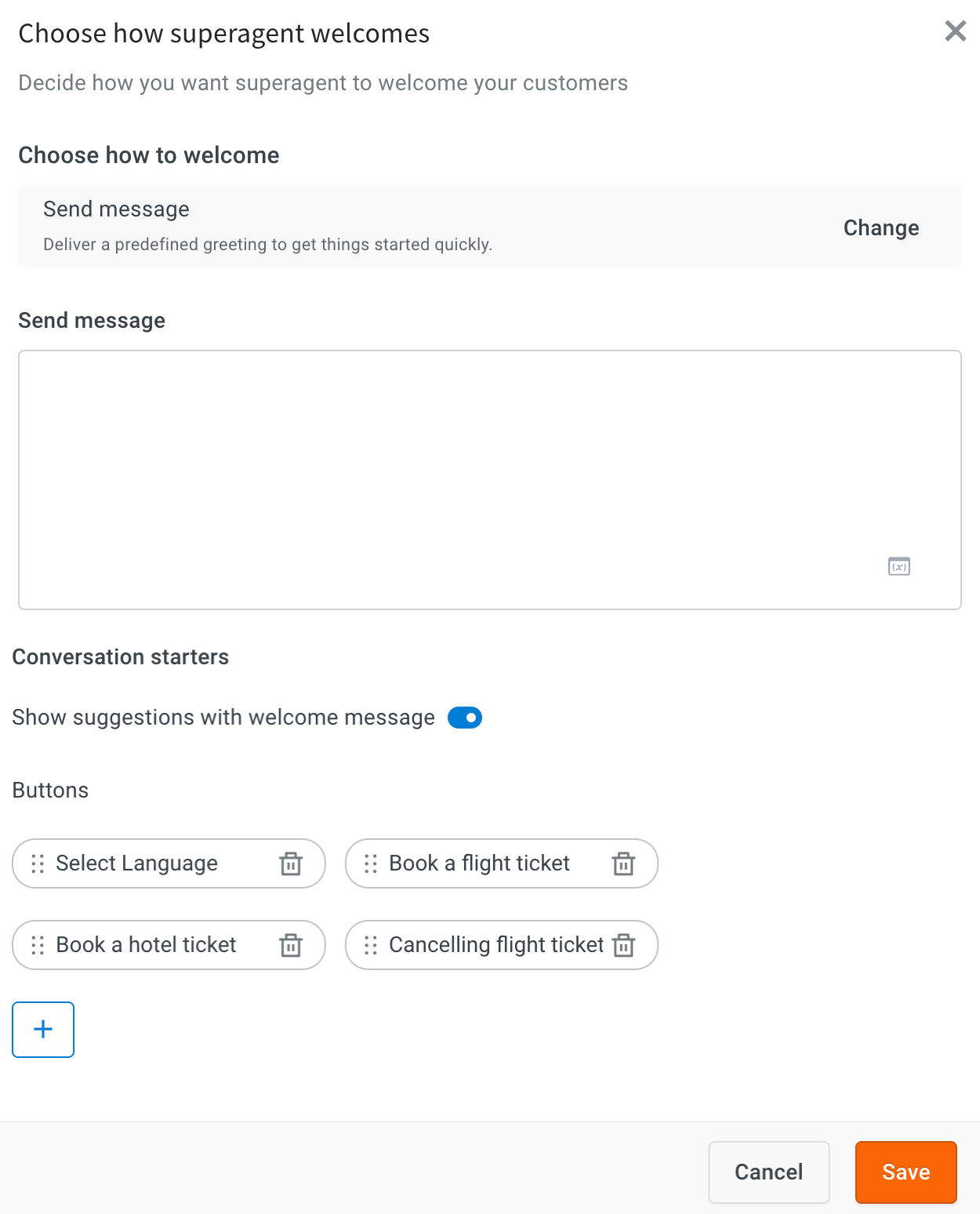Viewport: 980px width, 1214px height.
Task: Delete the Book a flight ticket button
Action: click(x=623, y=863)
